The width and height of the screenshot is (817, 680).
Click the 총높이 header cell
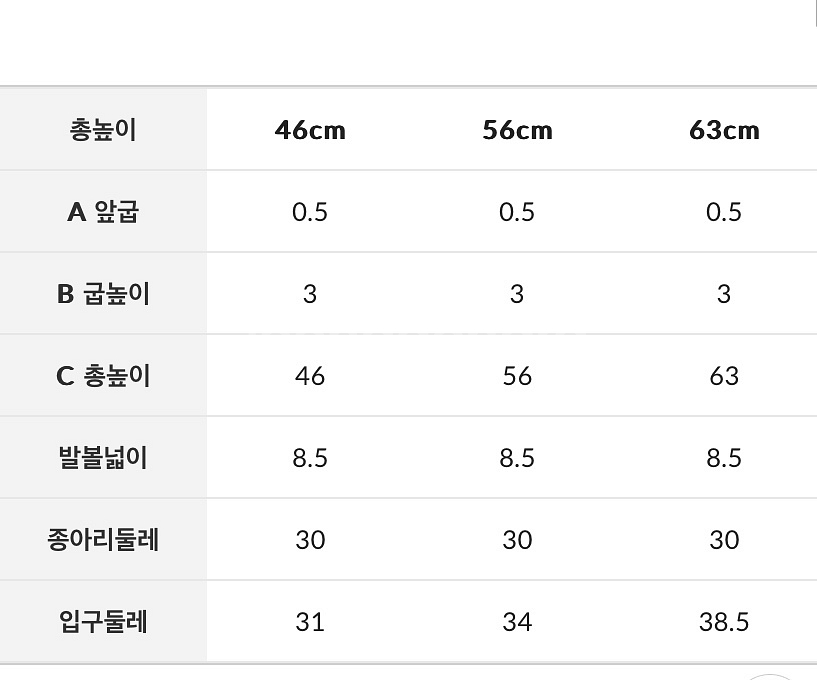pos(103,130)
